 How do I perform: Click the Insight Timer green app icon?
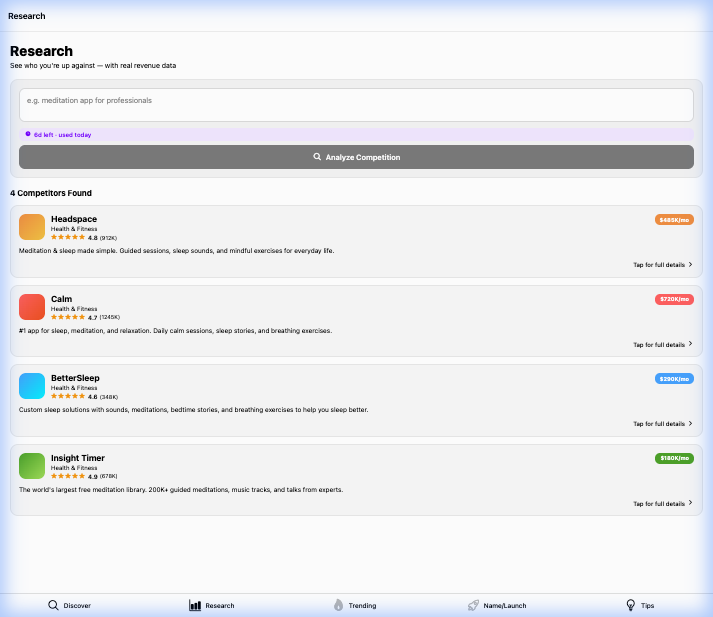(32, 466)
